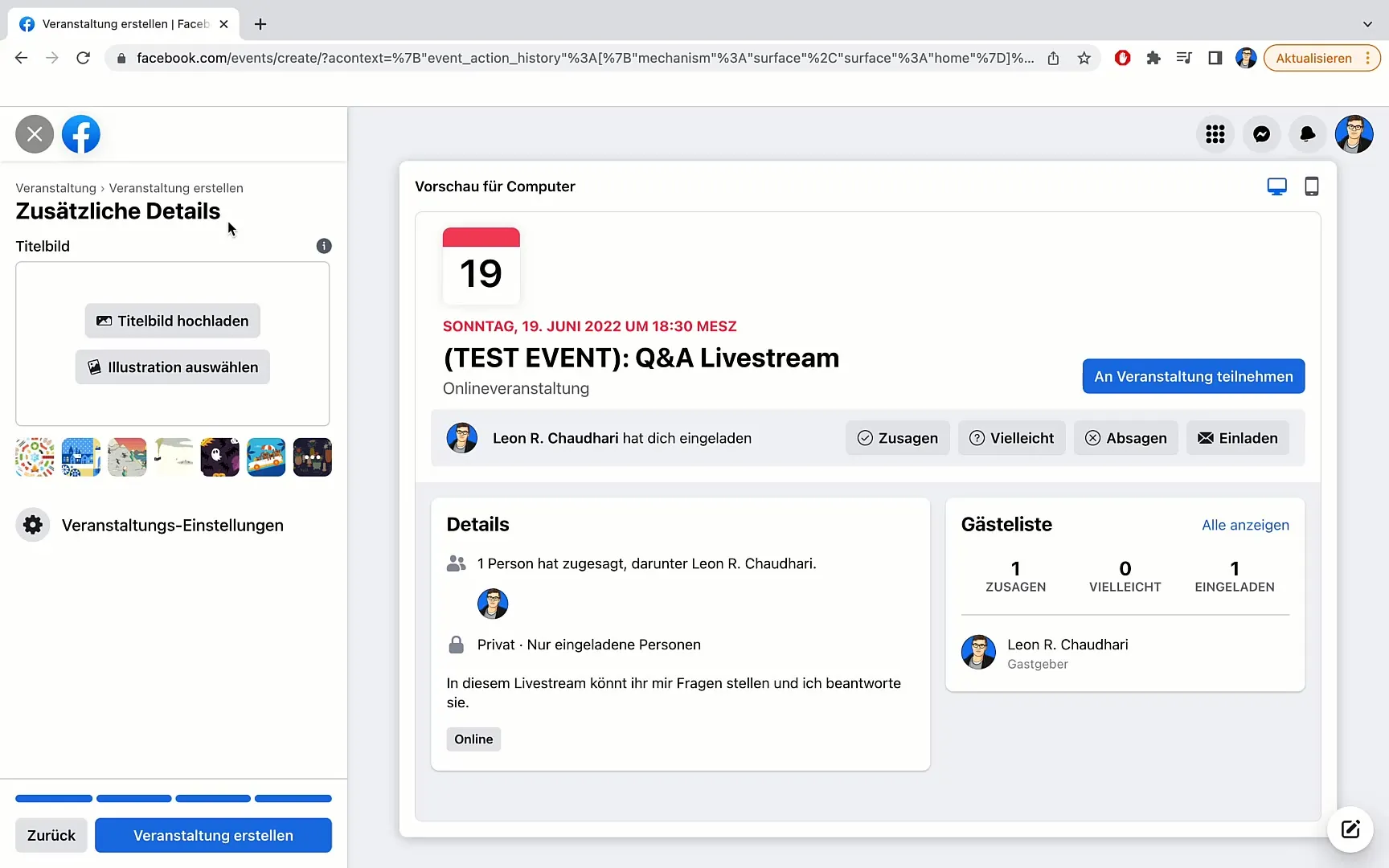The image size is (1389, 868).
Task: Open the Chrome extensions puzzle icon
Action: [1153, 58]
